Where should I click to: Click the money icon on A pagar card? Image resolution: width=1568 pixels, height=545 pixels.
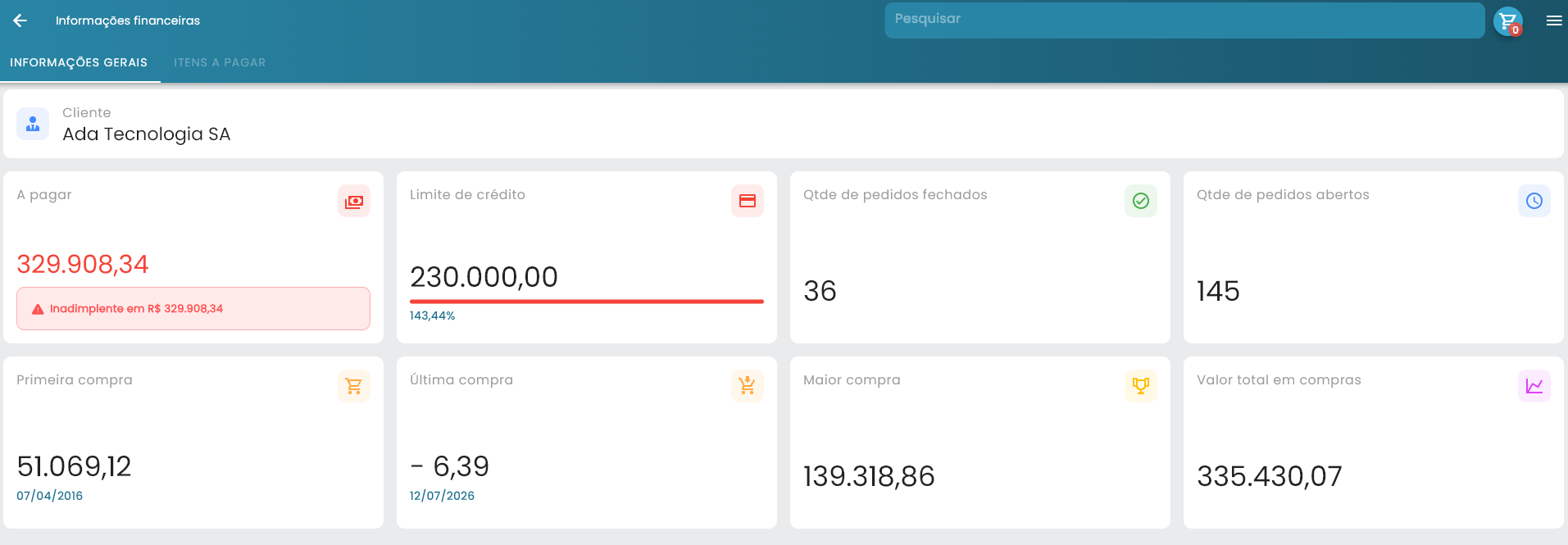(x=354, y=201)
